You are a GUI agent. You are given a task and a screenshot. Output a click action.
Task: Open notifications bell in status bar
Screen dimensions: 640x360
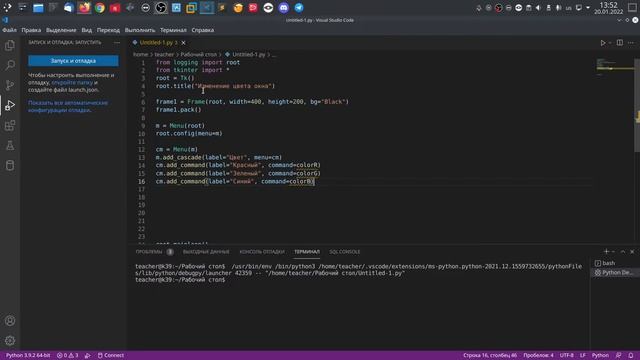(631, 356)
